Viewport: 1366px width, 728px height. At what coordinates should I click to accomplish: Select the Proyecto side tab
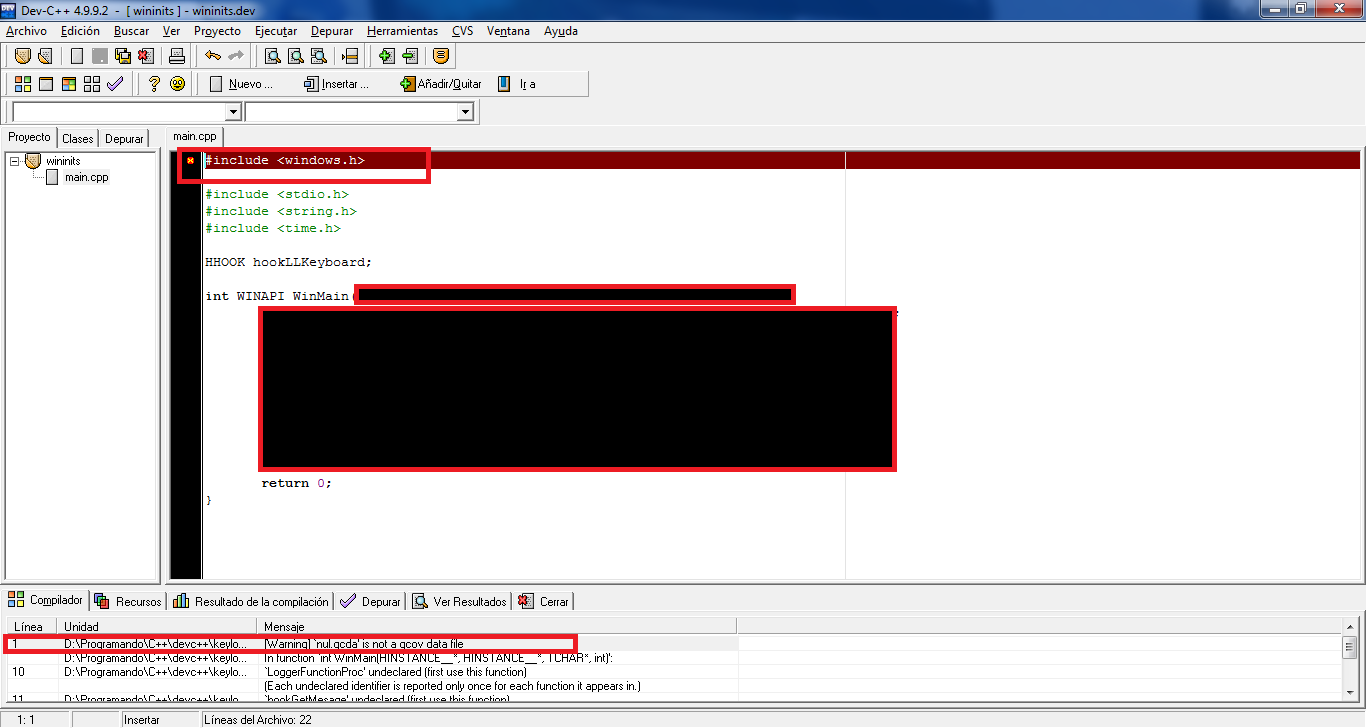[x=29, y=137]
